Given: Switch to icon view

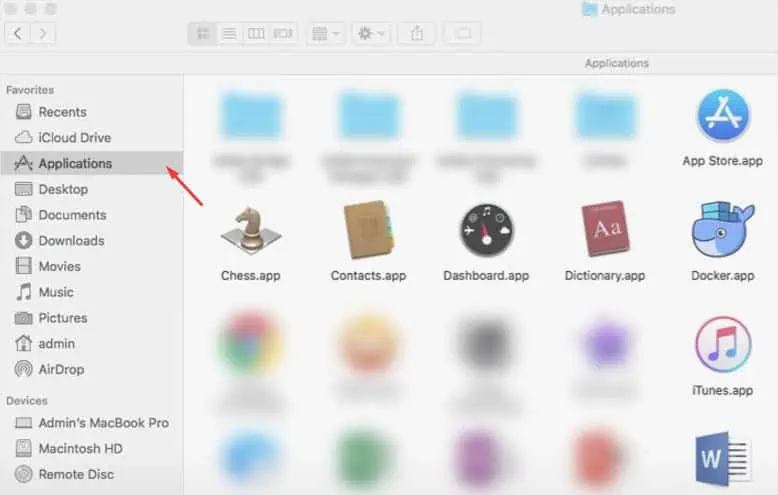Looking at the screenshot, I should [x=202, y=33].
